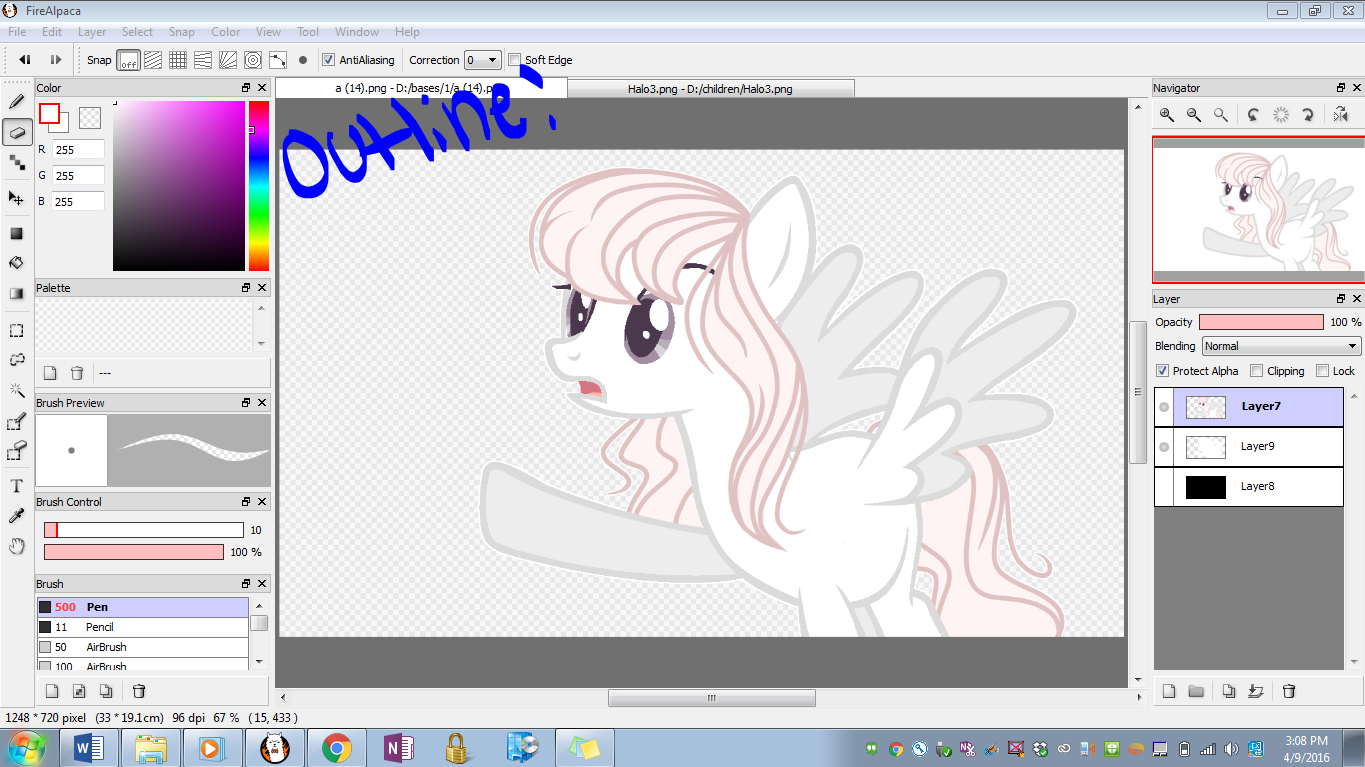Click the zoom in icon in Navigator
This screenshot has height=767, width=1365.
[x=1167, y=115]
